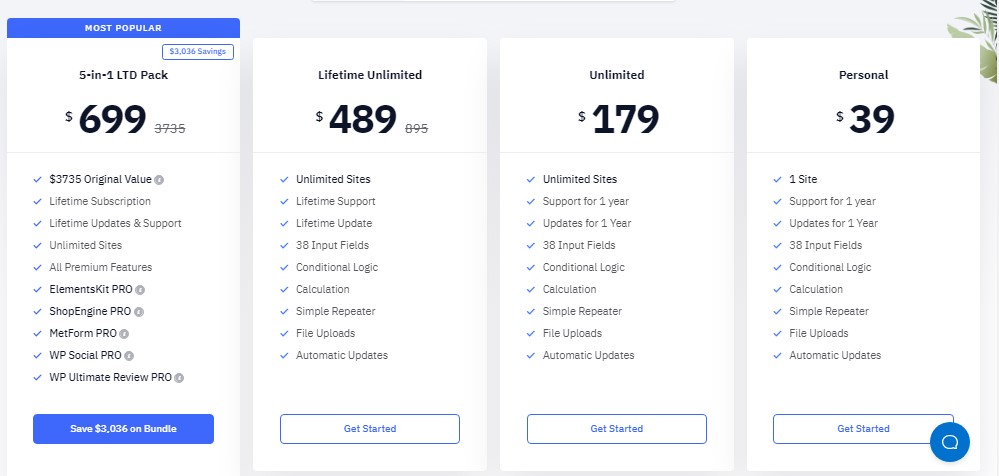Click the $3,036 Savings badge
This screenshot has width=999, height=476.
[197, 52]
